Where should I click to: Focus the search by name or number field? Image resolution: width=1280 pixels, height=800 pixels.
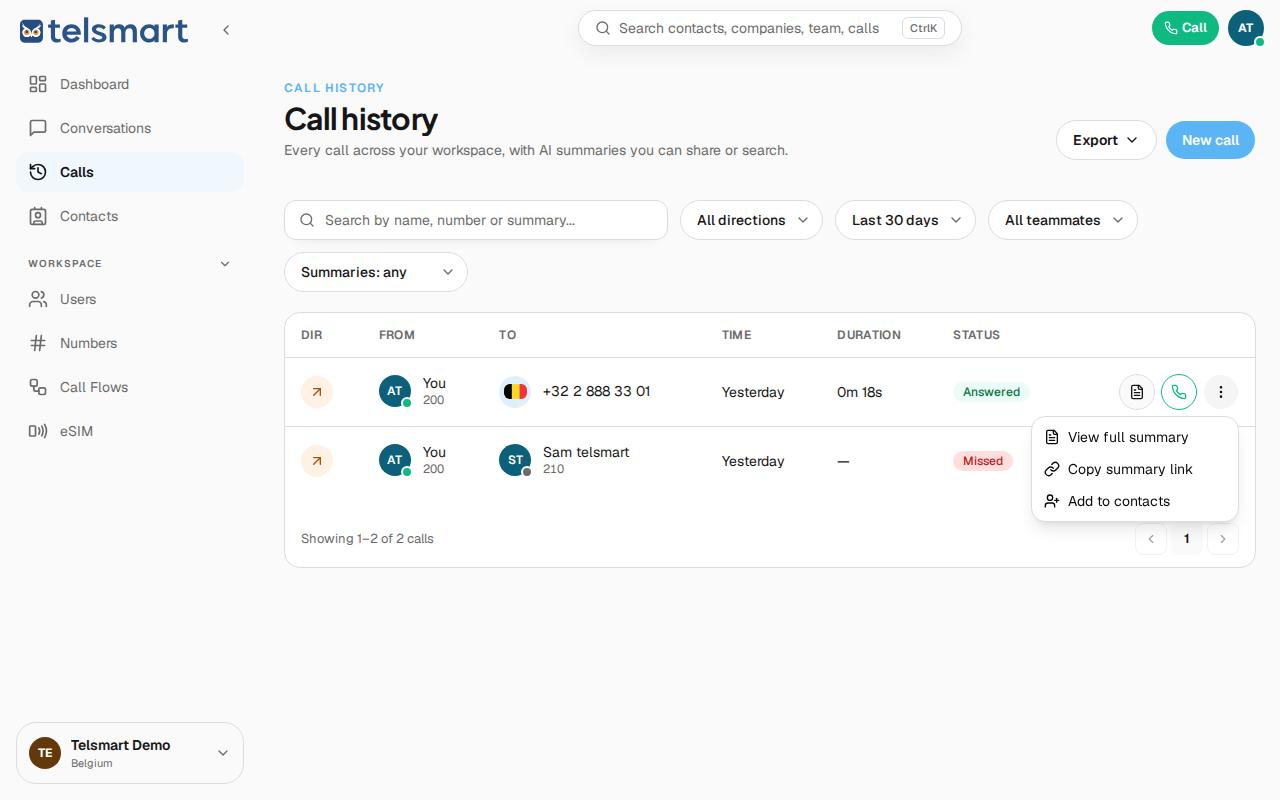tap(476, 220)
